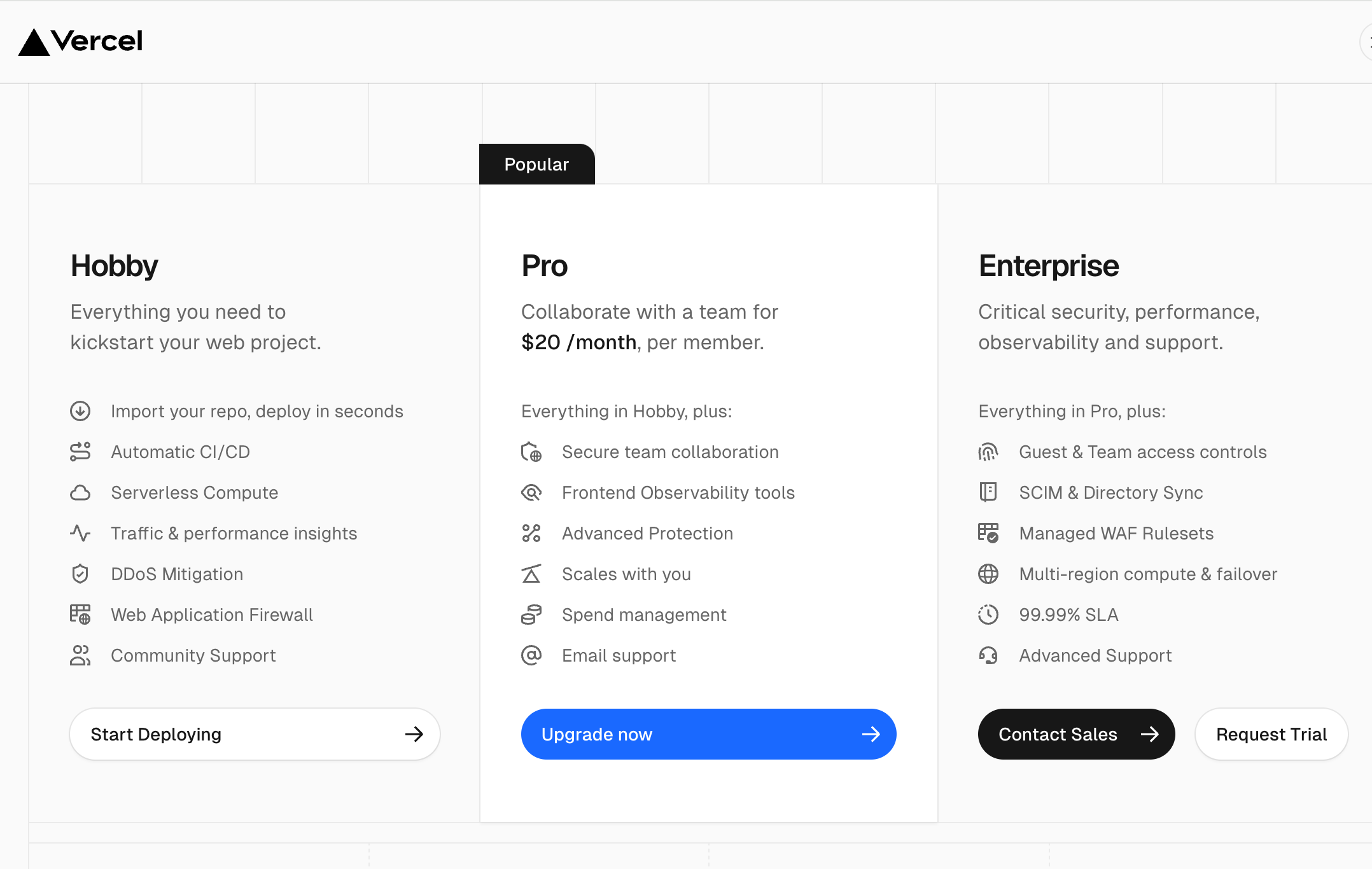The width and height of the screenshot is (1372, 869).
Task: Click the '99.99% SLA' feature text
Action: click(1068, 615)
